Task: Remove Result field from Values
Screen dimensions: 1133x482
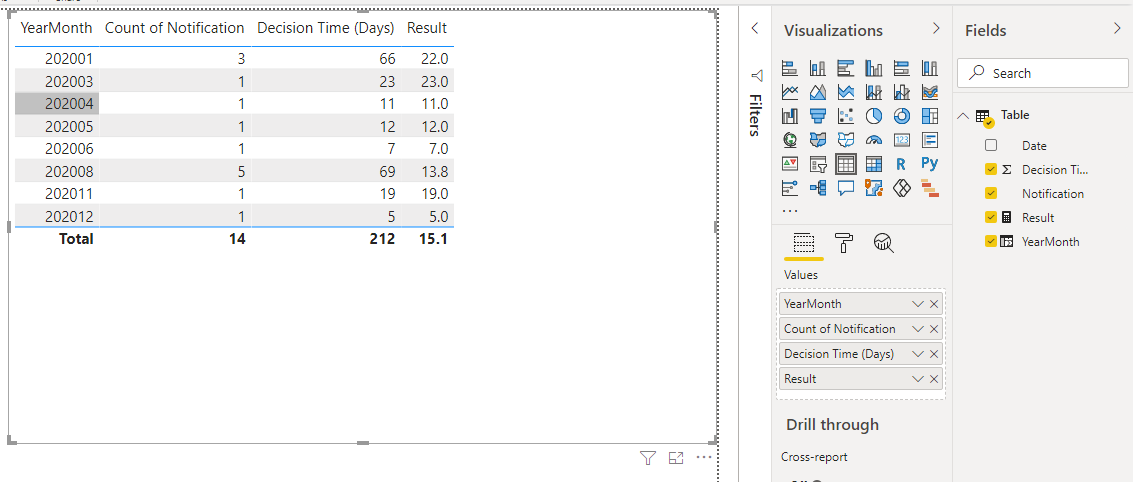Action: pyautogui.click(x=934, y=379)
